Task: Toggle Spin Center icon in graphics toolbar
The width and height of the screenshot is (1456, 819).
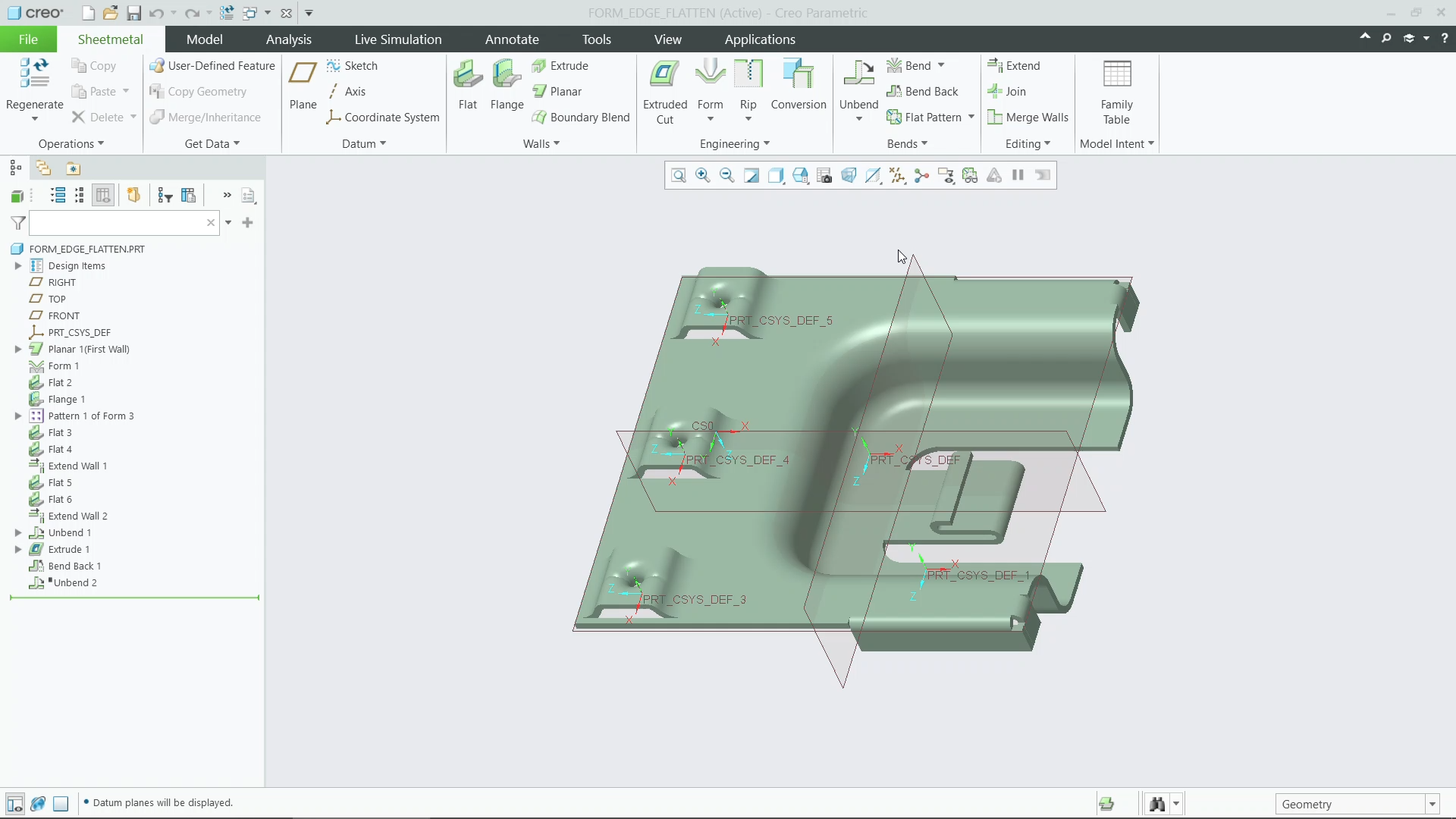Action: [921, 176]
